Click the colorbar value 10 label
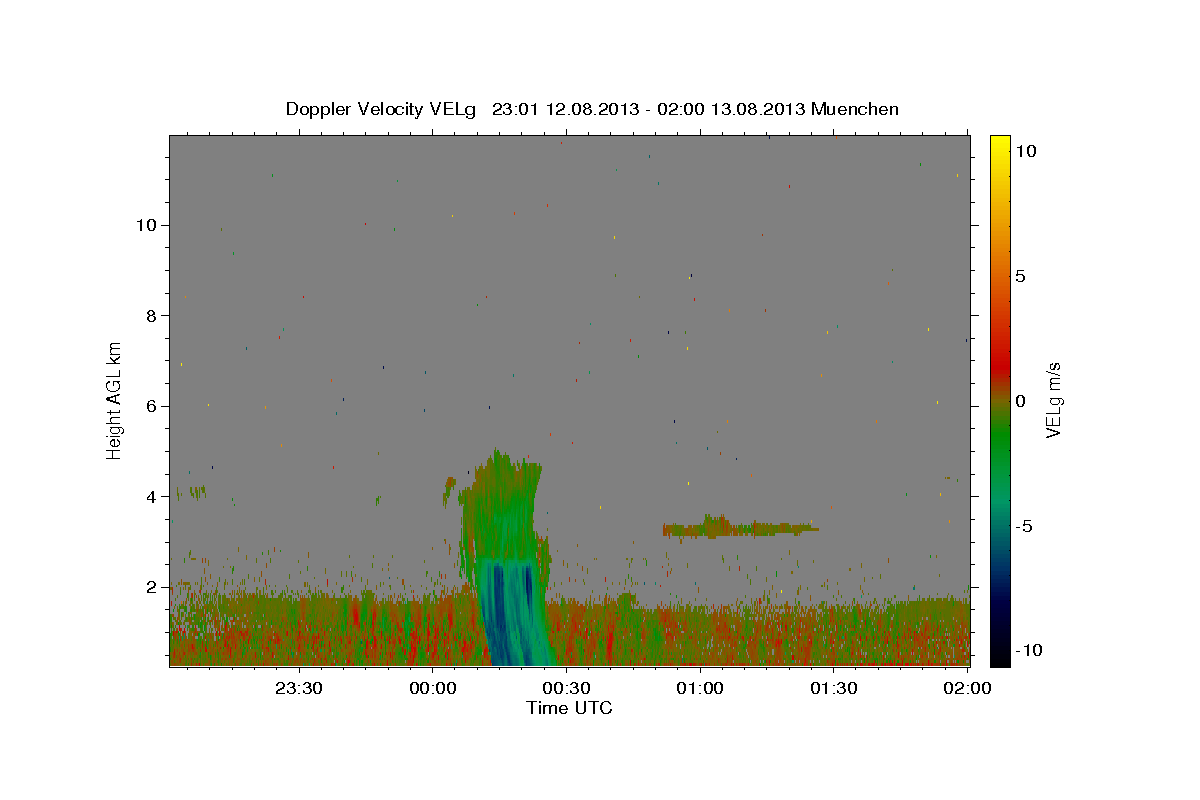This screenshot has height=800, width=1200. pyautogui.click(x=1025, y=151)
